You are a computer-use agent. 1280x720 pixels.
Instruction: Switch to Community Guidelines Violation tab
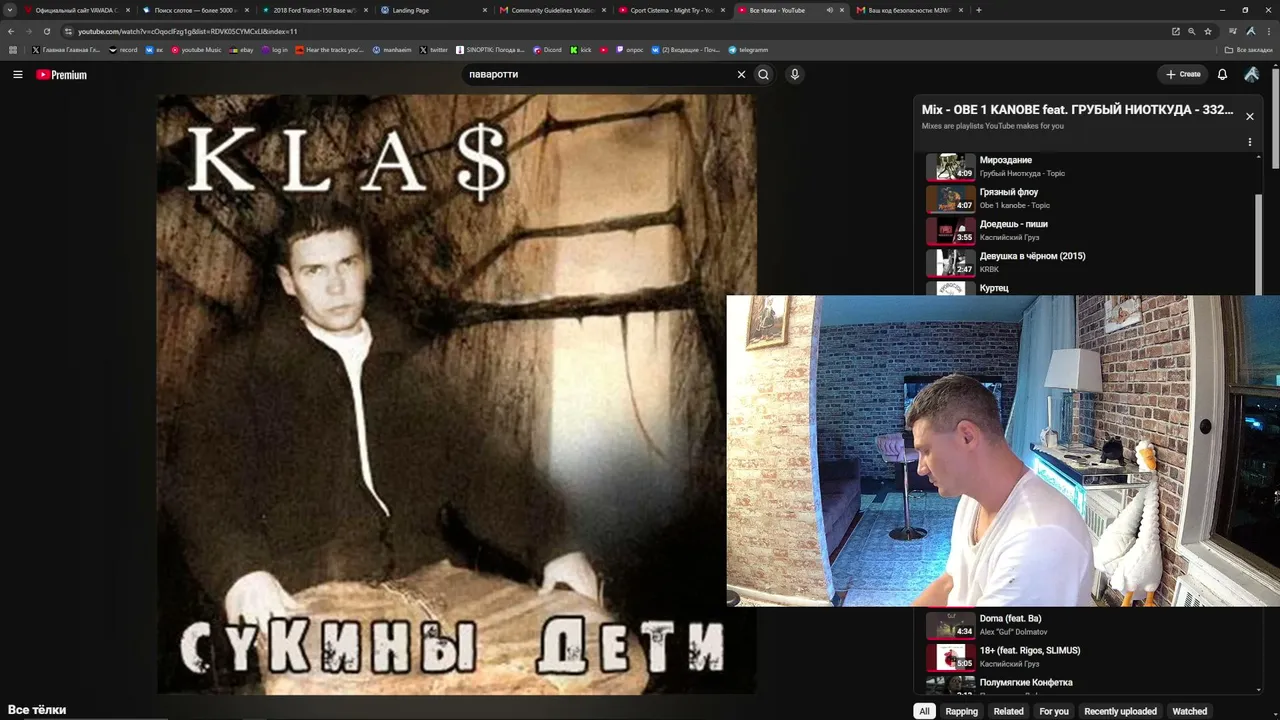(x=553, y=10)
